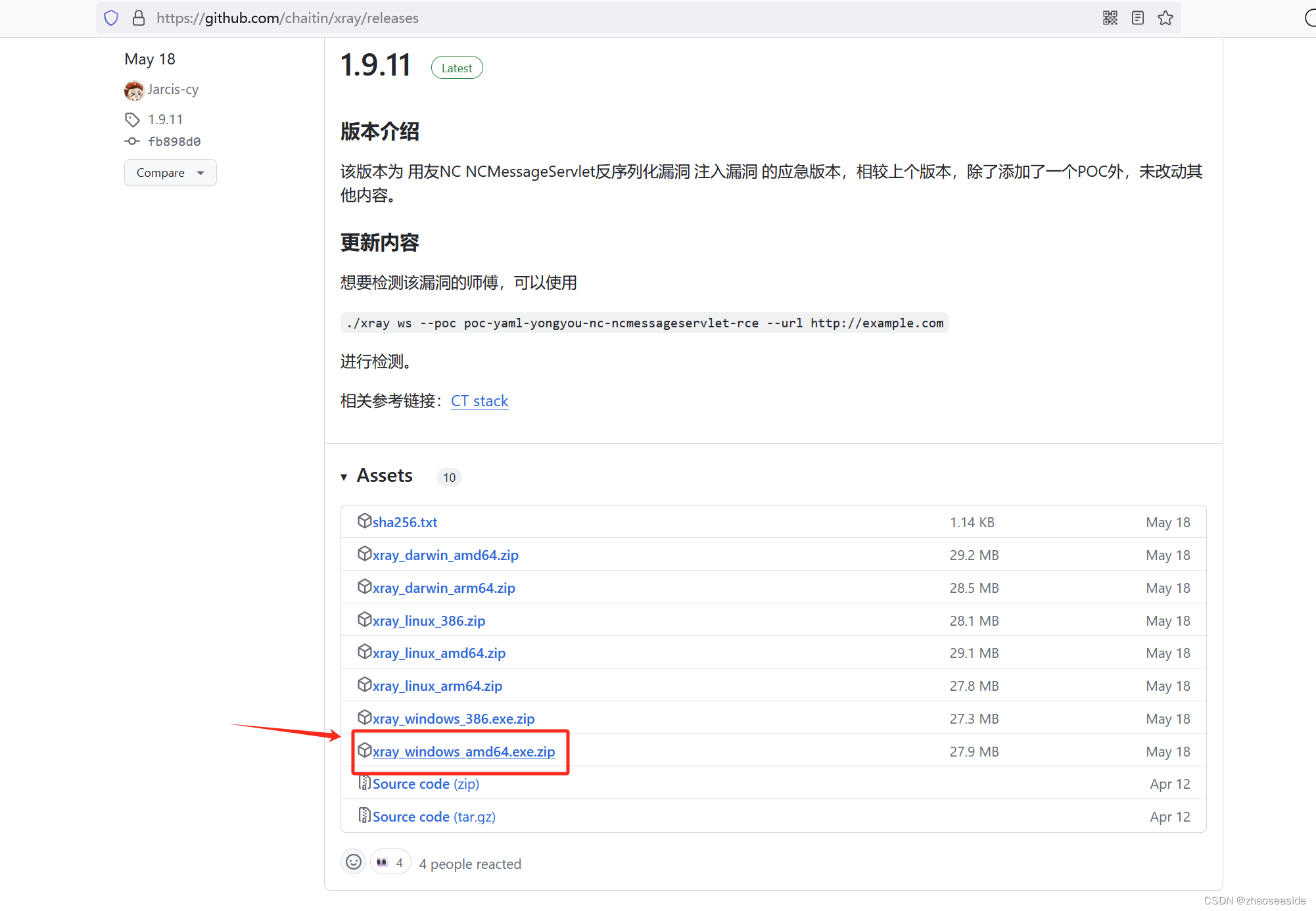Click the tag icon next to 1.9.11

(132, 120)
